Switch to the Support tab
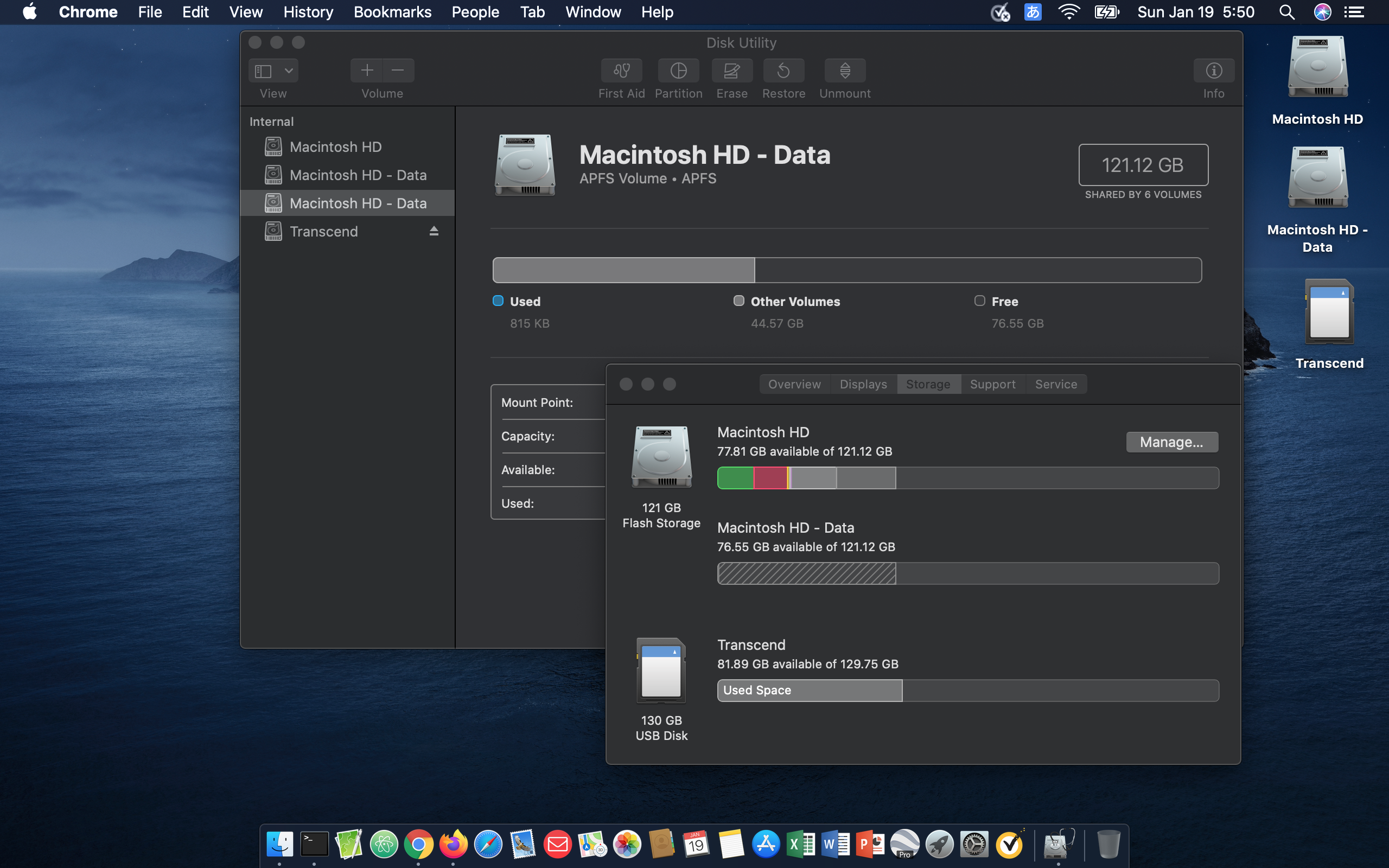This screenshot has width=1389, height=868. (x=992, y=384)
